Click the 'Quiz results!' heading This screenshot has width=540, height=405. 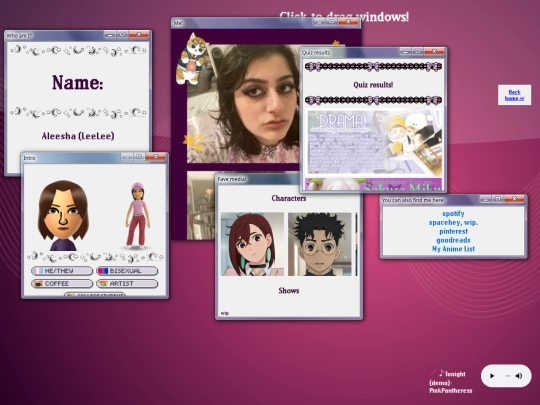click(x=373, y=85)
